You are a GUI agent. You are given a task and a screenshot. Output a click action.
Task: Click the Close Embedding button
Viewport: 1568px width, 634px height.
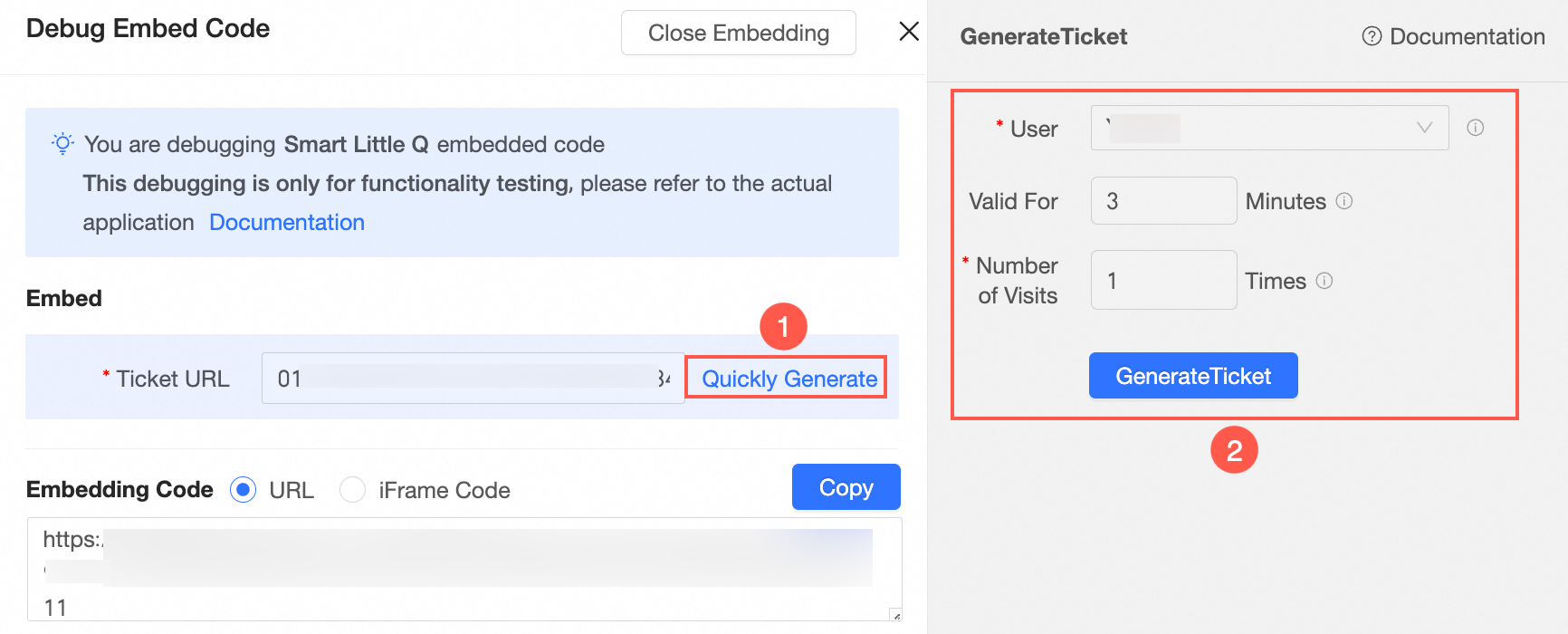(x=738, y=34)
